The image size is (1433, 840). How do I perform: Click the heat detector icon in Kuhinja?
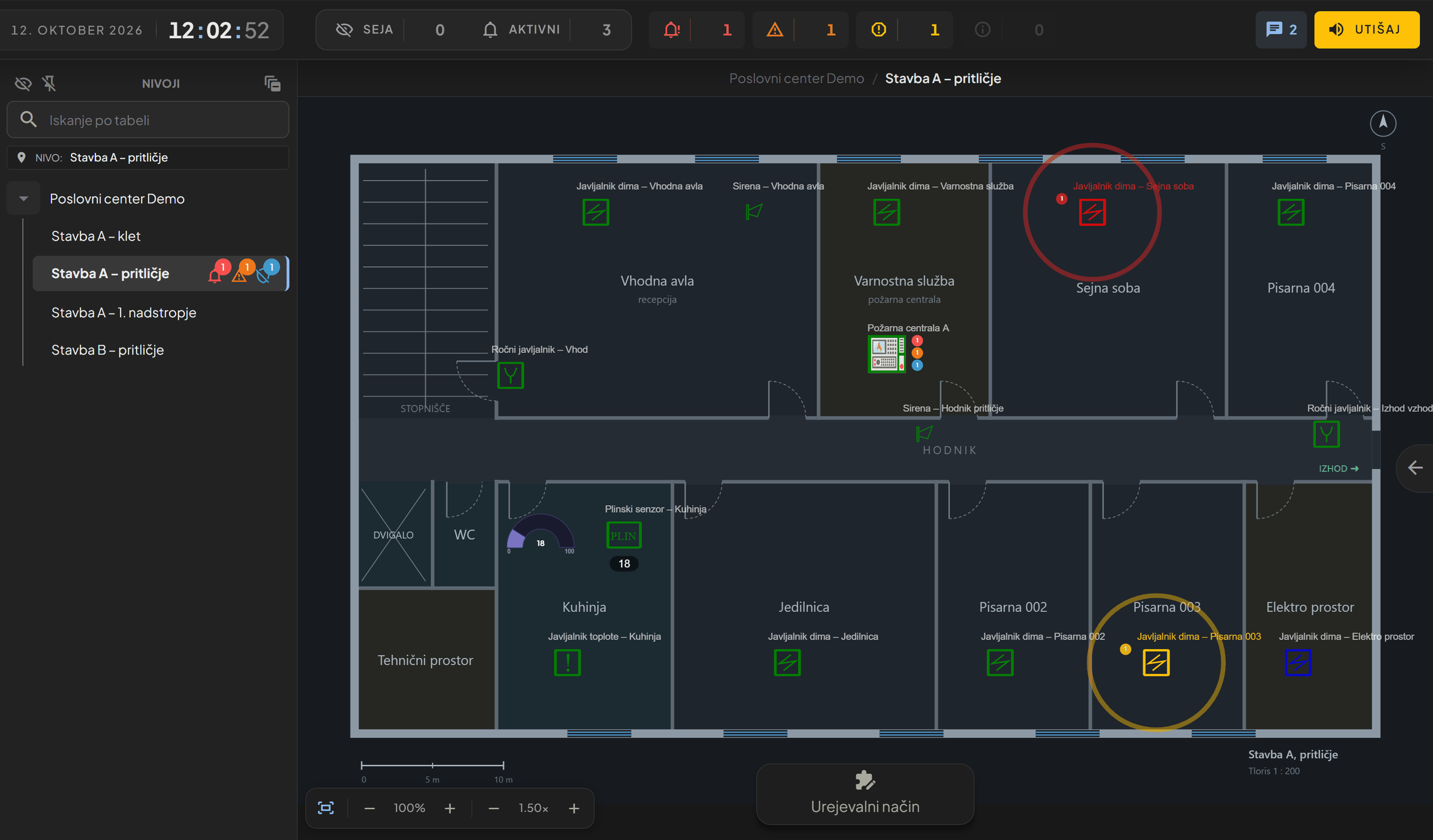click(567, 663)
